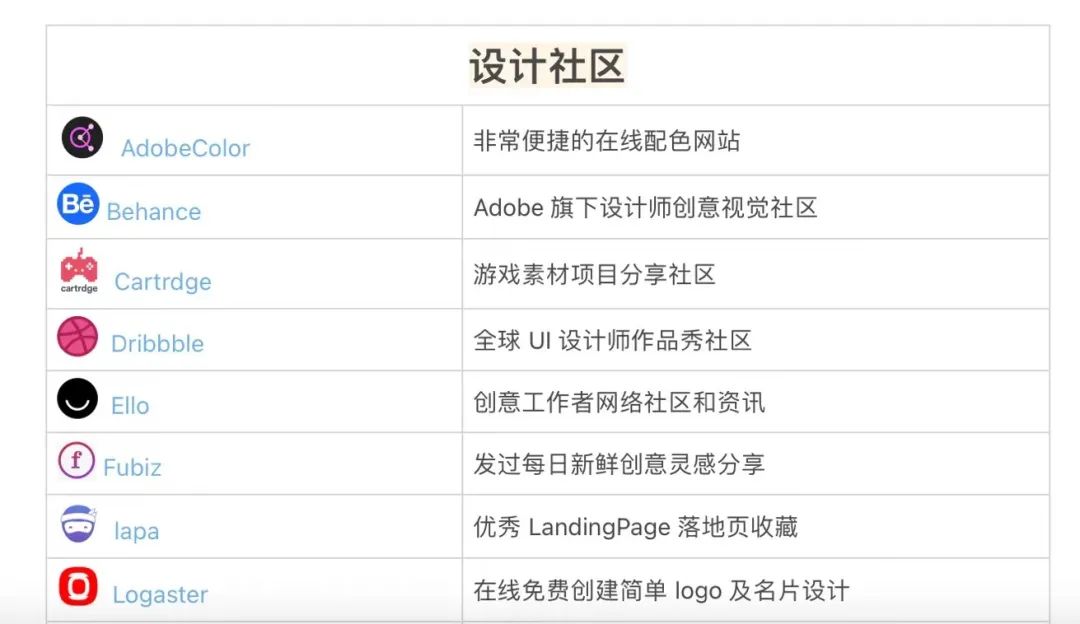Open the Behance link

point(154,211)
